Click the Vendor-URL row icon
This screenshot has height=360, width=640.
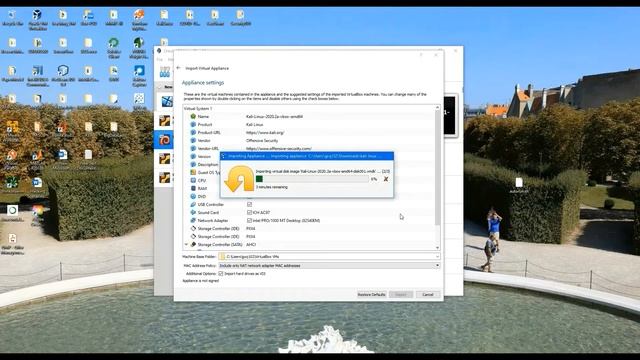(193, 148)
